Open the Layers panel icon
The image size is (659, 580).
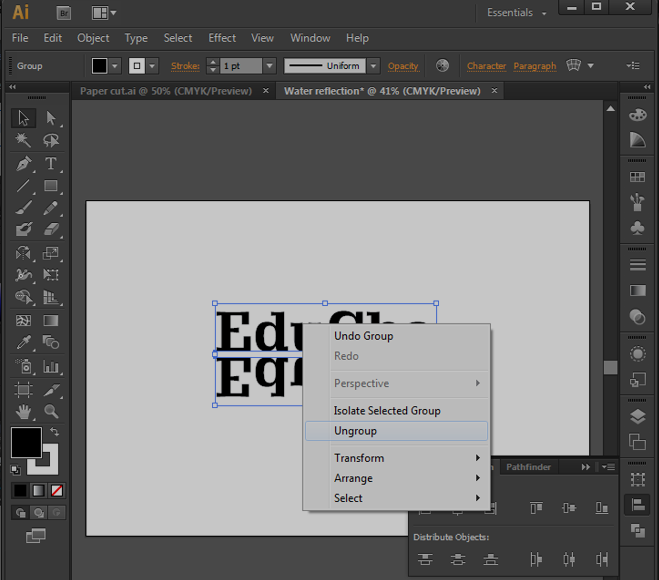(637, 417)
